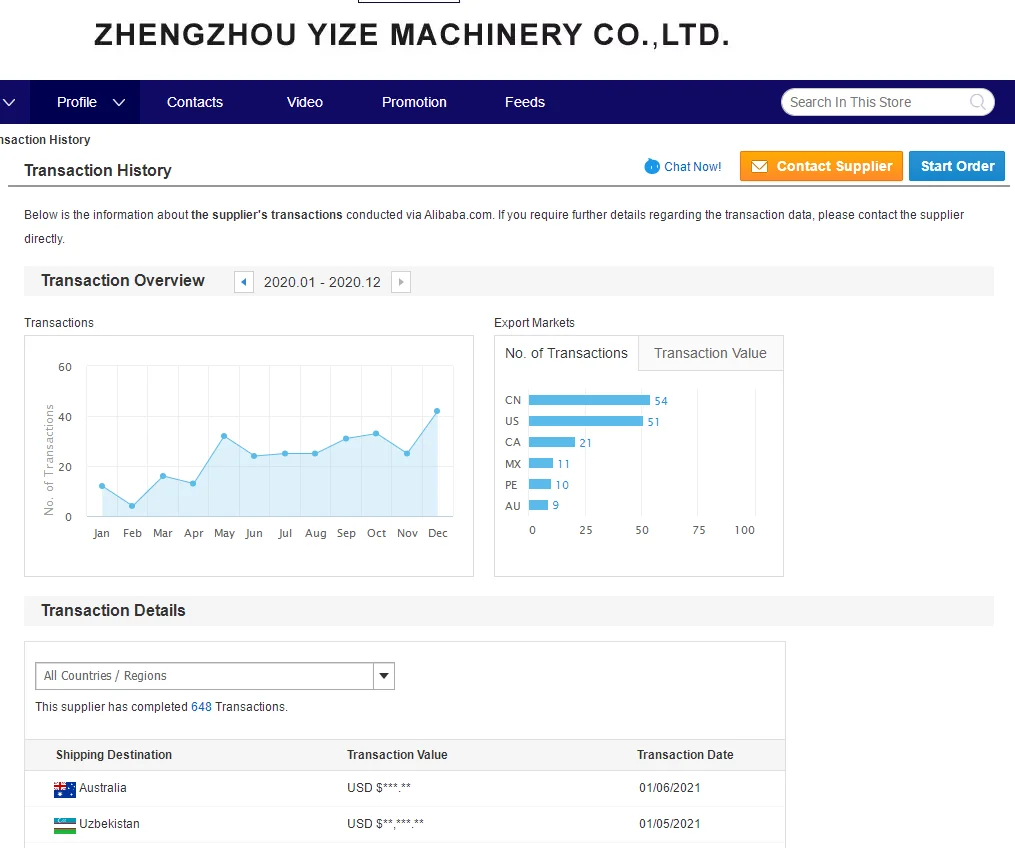1015x848 pixels.
Task: Open the Video page
Action: 305,102
